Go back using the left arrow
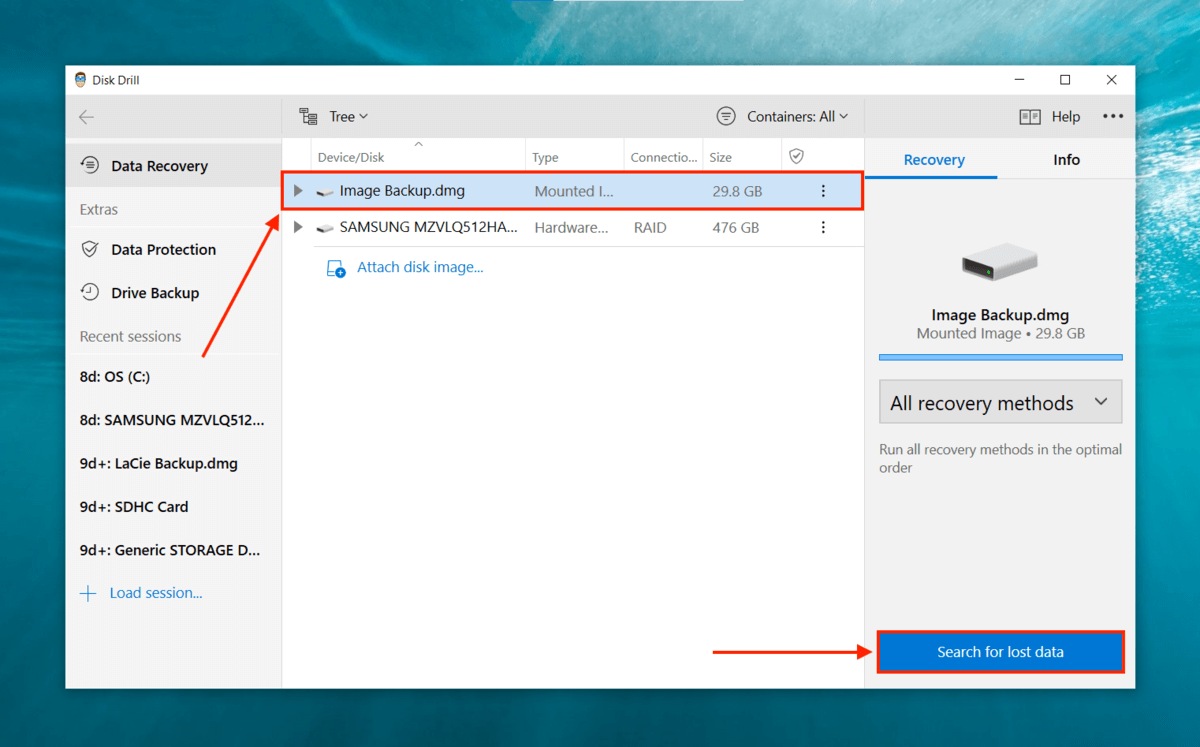 coord(87,117)
